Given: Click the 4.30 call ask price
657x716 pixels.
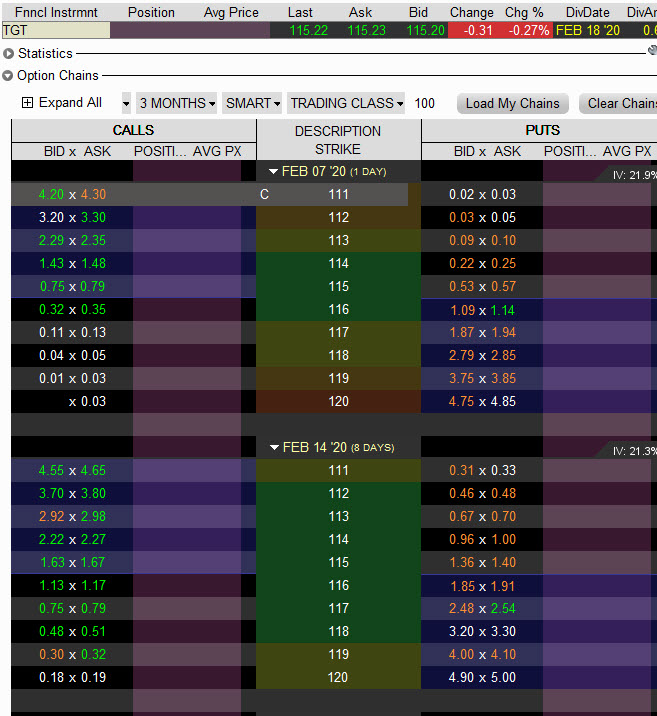Looking at the screenshot, I should pos(92,194).
